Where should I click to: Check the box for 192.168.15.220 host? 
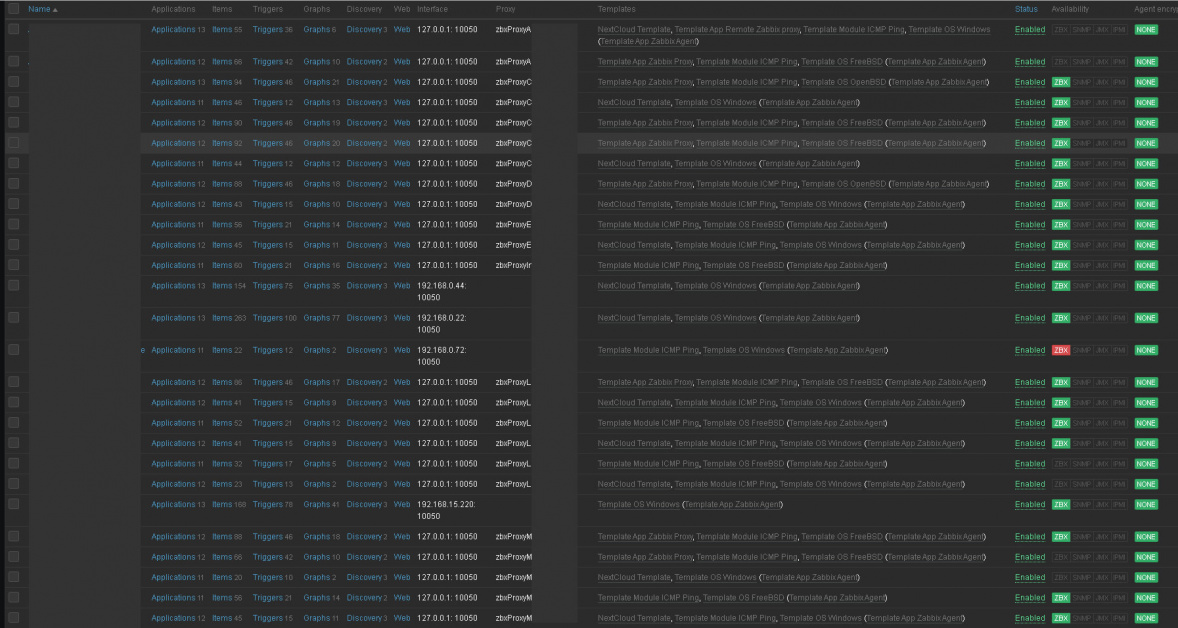coord(14,503)
